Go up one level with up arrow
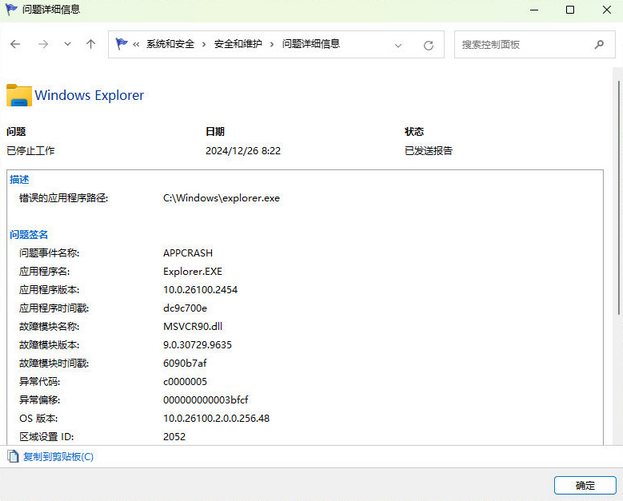Image resolution: width=623 pixels, height=501 pixels. pyautogui.click(x=91, y=45)
